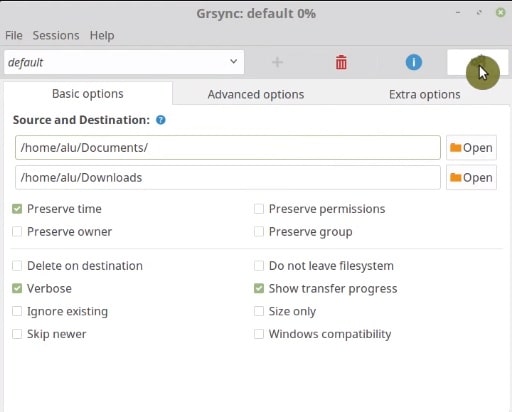Click help icon beside Source and Destination
This screenshot has height=412, width=512.
(161, 120)
